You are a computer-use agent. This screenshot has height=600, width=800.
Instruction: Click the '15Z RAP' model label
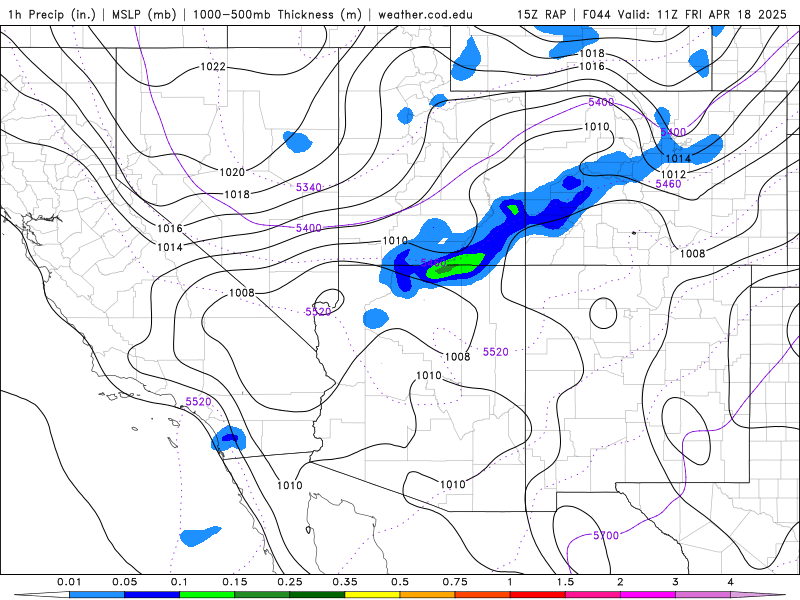coord(541,14)
